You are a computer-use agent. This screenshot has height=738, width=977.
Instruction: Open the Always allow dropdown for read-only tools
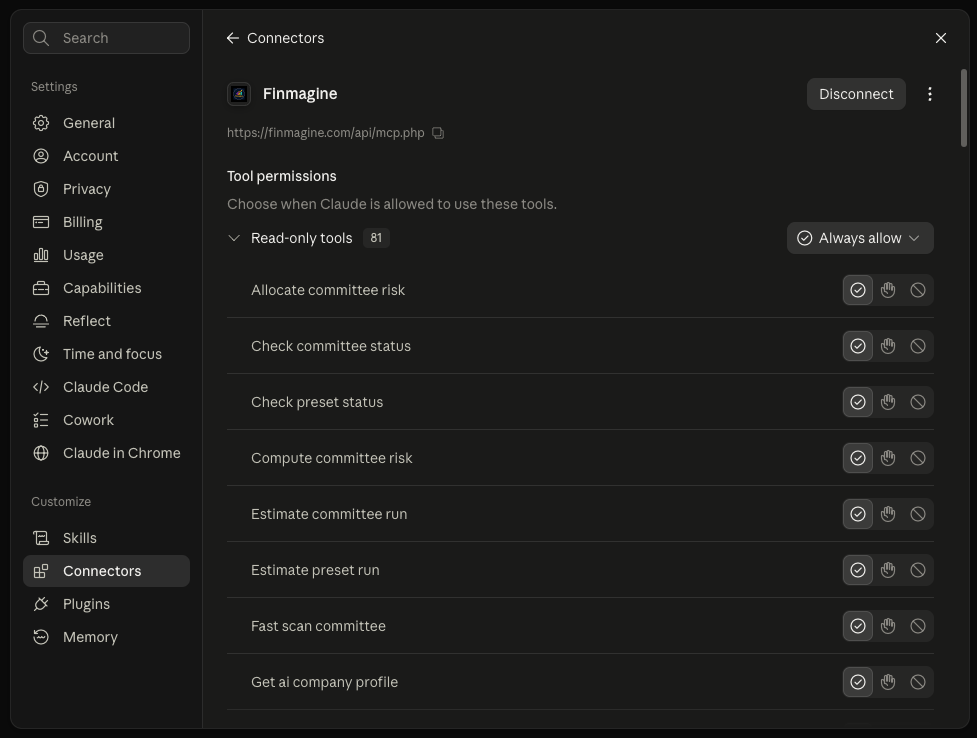(860, 238)
